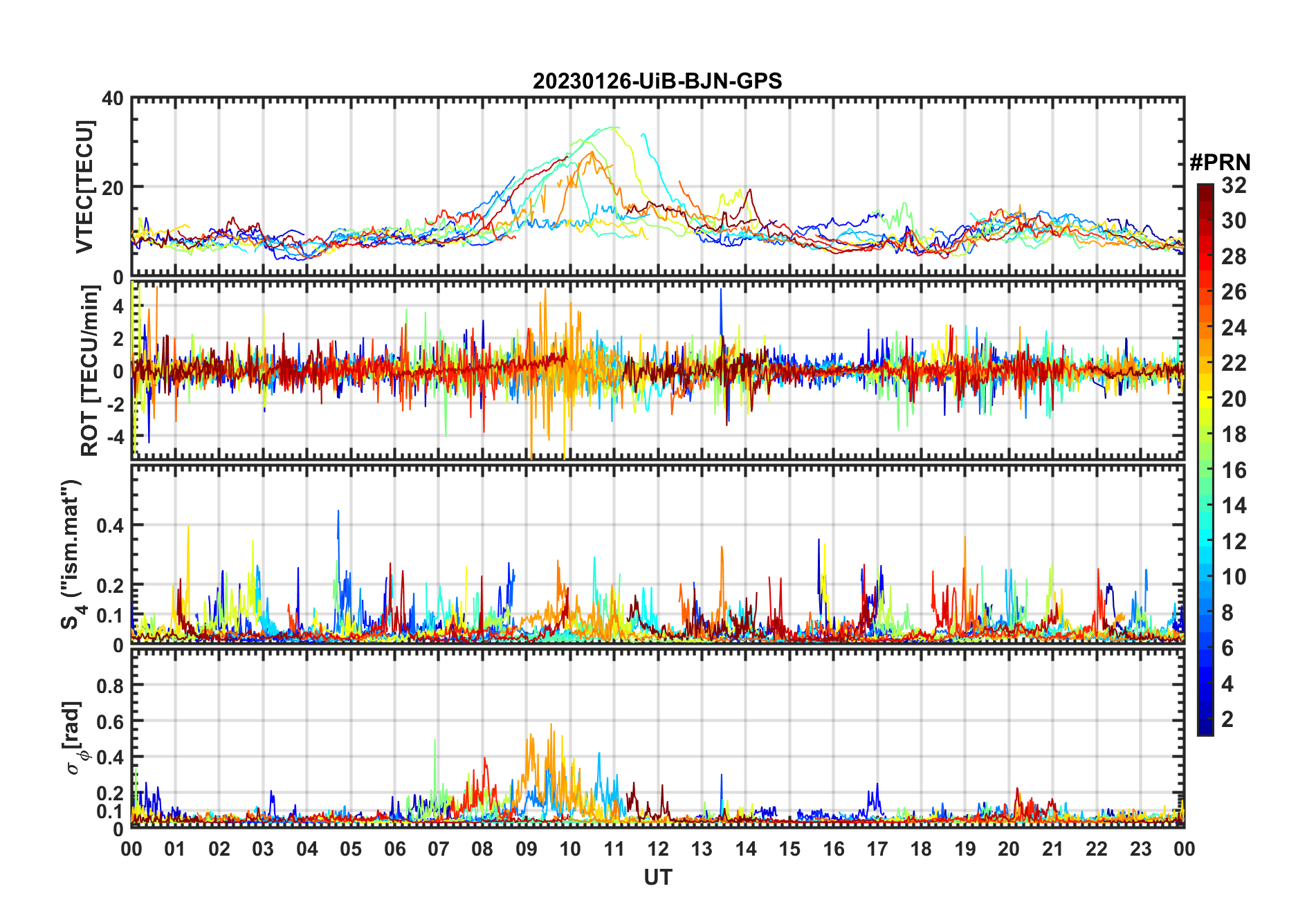Click the sigma-phi [rad] y-axis label

tap(77, 737)
